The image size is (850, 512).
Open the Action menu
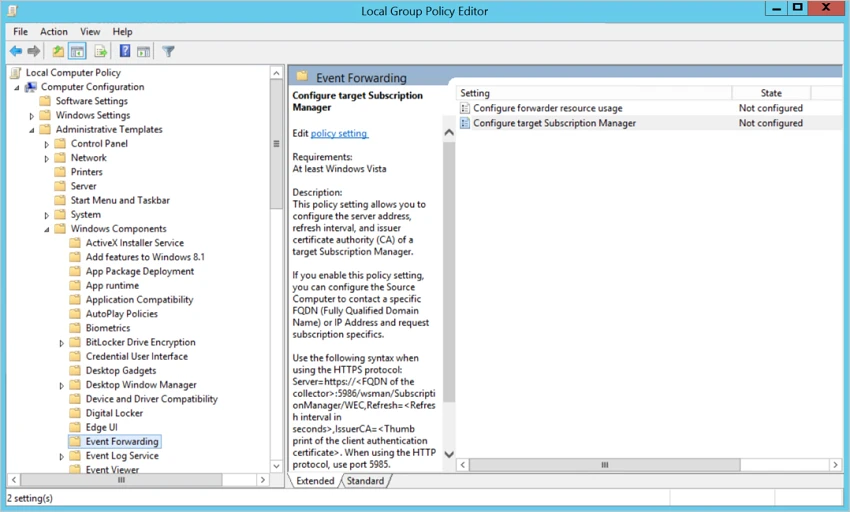tap(54, 32)
